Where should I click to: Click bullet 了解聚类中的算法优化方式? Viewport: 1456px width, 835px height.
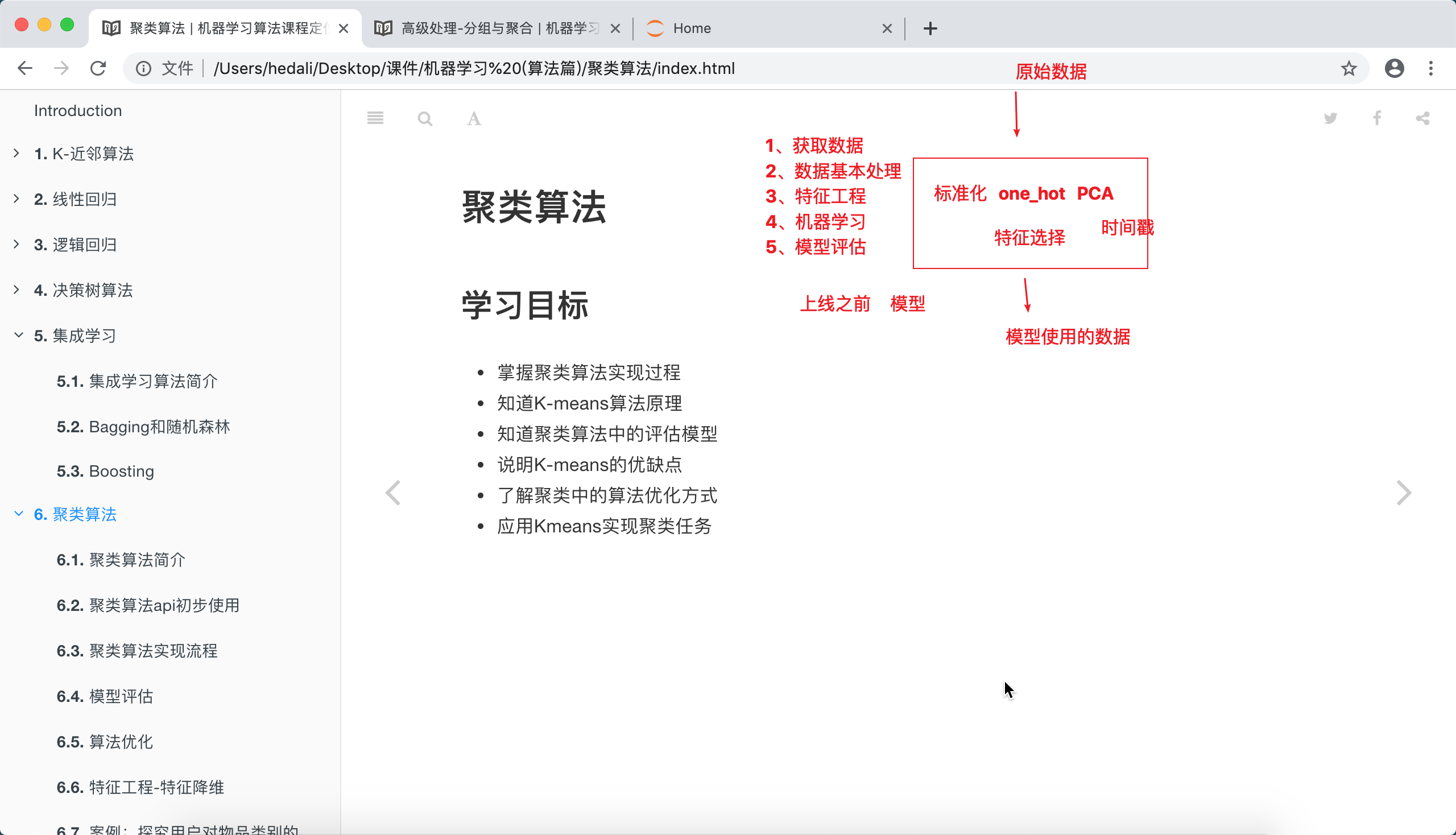pyautogui.click(x=607, y=495)
